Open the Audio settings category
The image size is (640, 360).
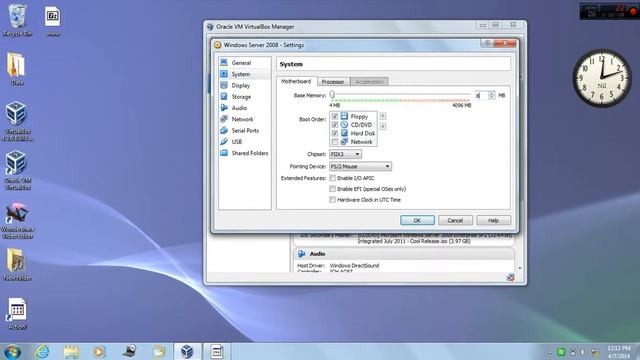[x=239, y=108]
